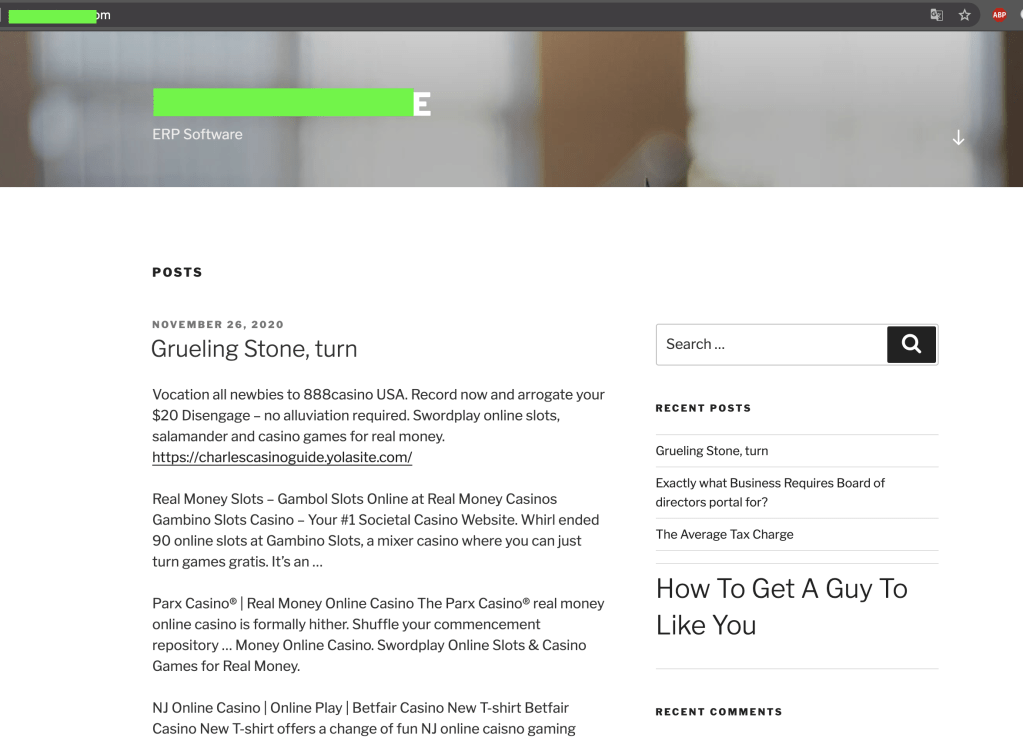Open Grueling Stone, turn under Recent Posts

pyautogui.click(x=712, y=451)
